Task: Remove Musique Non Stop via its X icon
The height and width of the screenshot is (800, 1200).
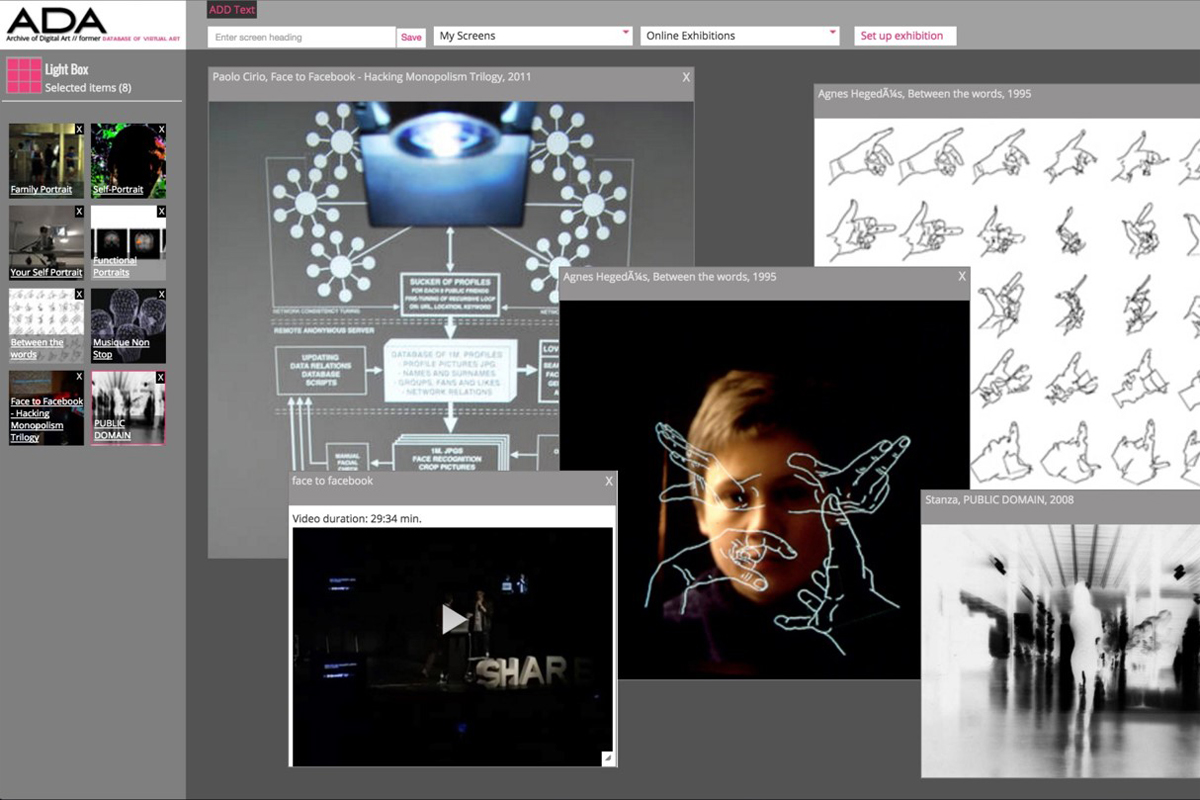Action: 162,294
